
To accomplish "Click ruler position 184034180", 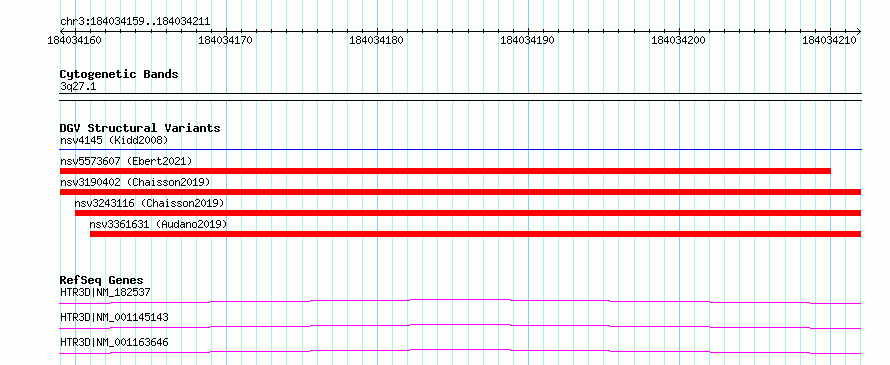I will point(376,40).
